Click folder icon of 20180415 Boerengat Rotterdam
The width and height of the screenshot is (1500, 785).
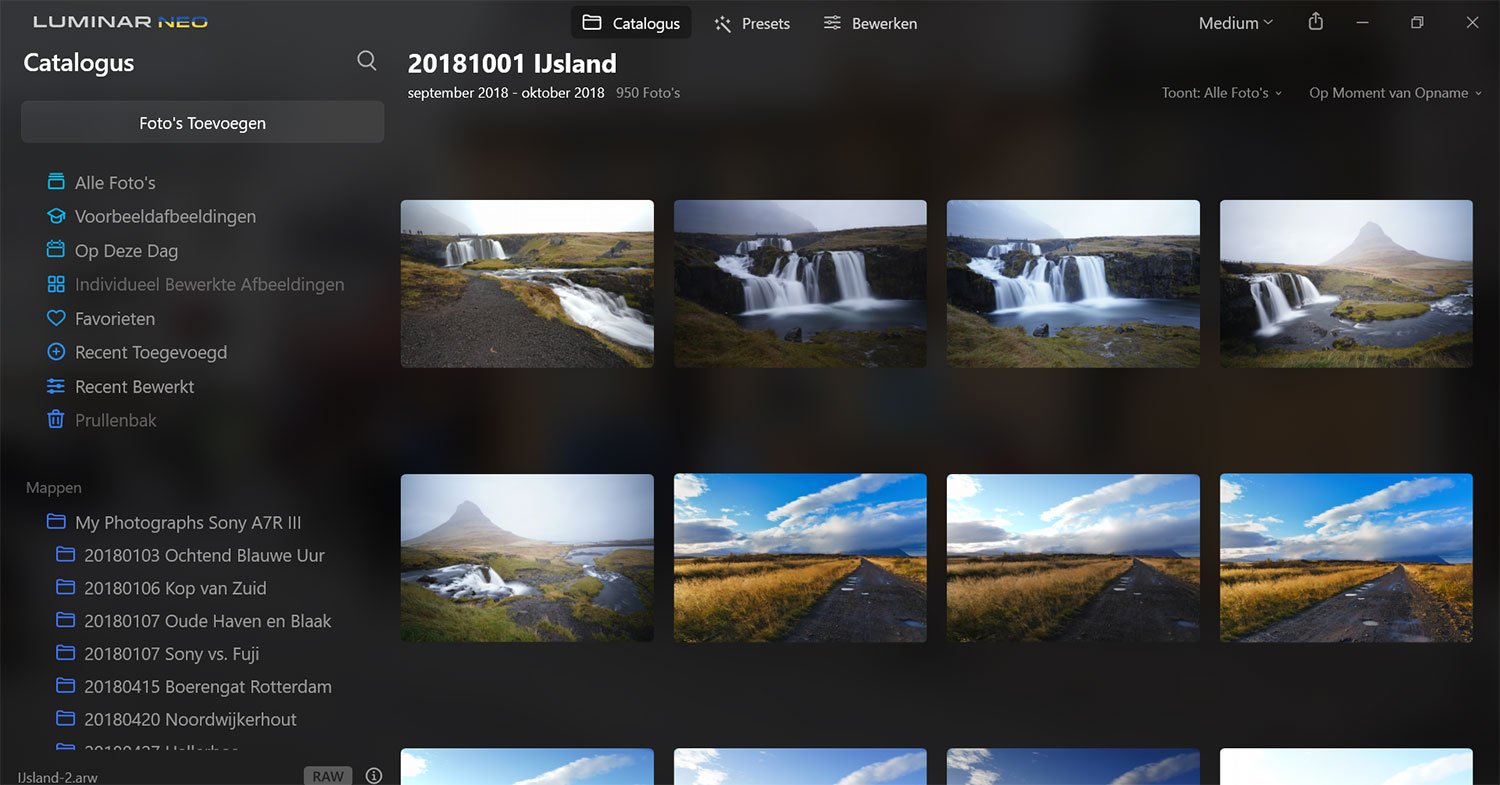click(x=66, y=686)
